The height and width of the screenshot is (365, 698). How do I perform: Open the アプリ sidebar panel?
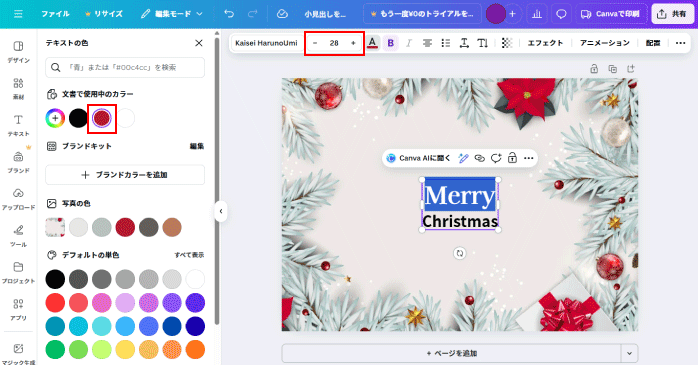pyautogui.click(x=18, y=309)
